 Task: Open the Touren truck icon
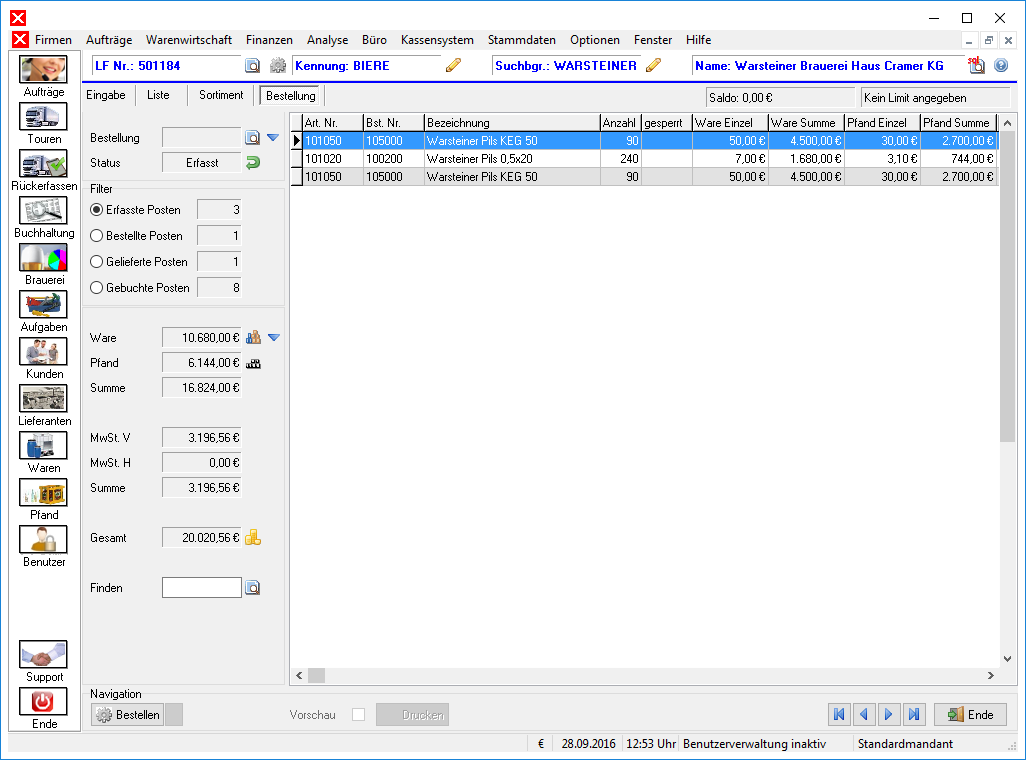43,117
